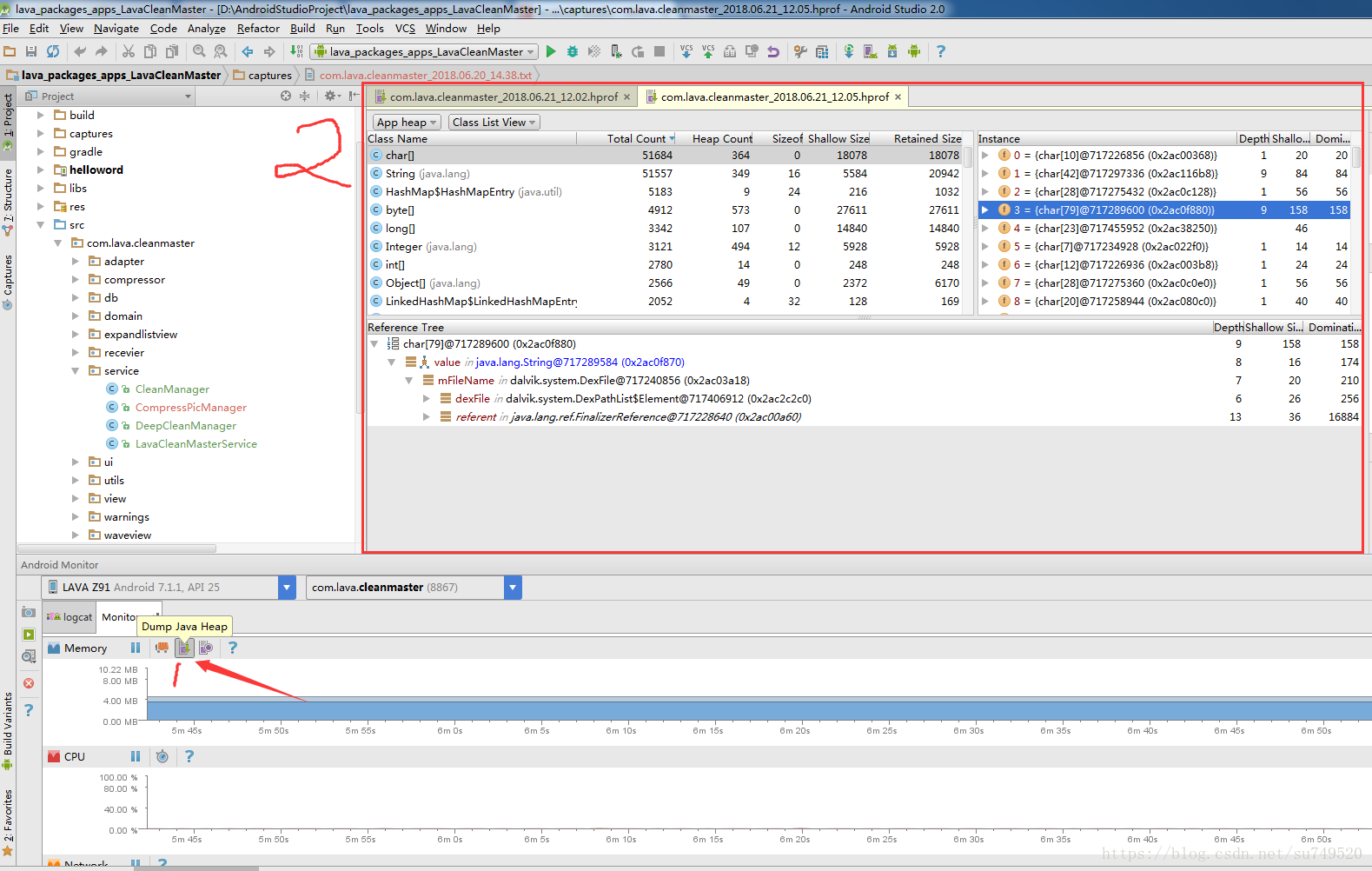Viewport: 1372px width, 871px height.
Task: Expand instance 0 char[10] row
Action: click(x=985, y=156)
